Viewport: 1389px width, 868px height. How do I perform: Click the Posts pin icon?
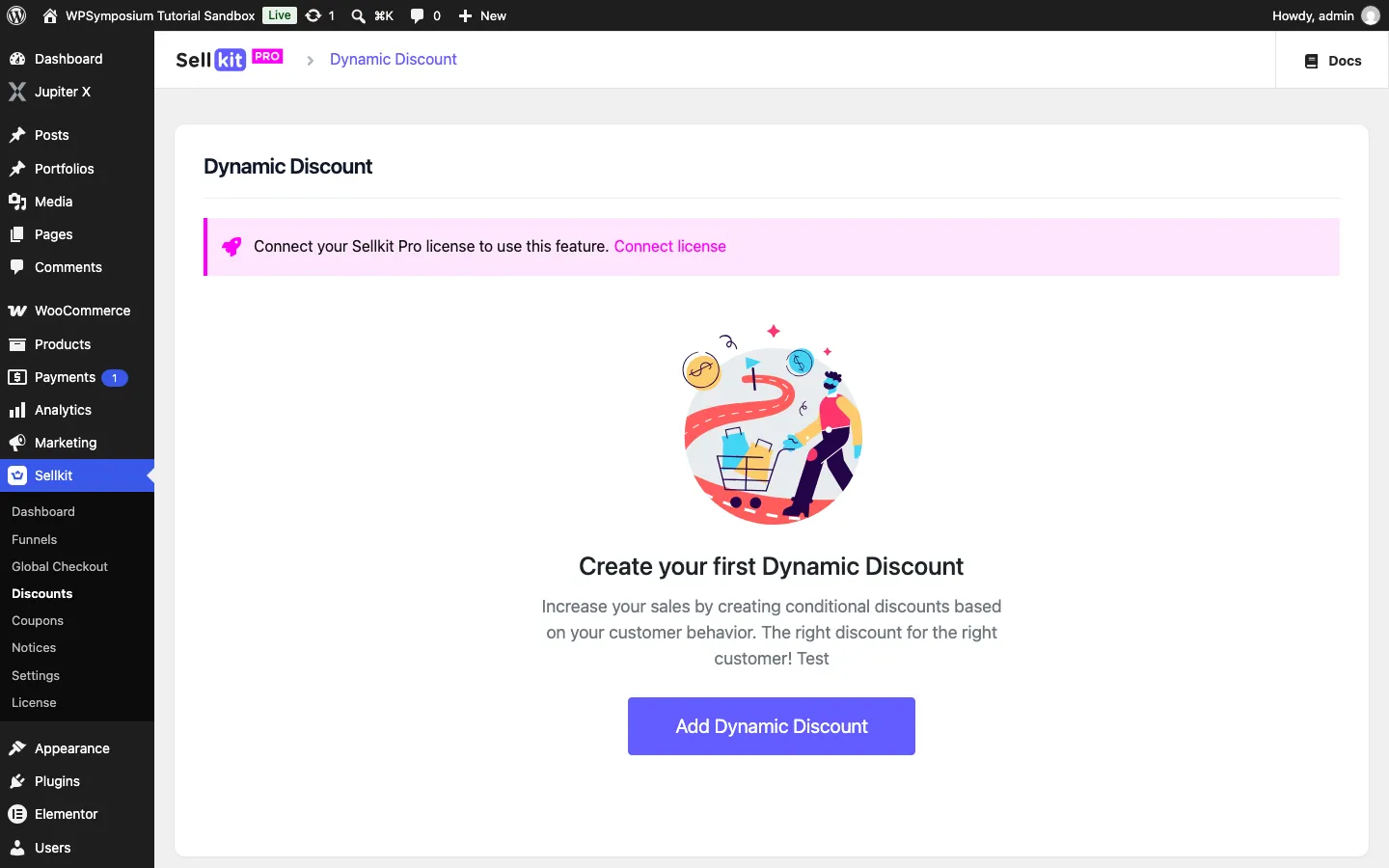[x=17, y=135]
